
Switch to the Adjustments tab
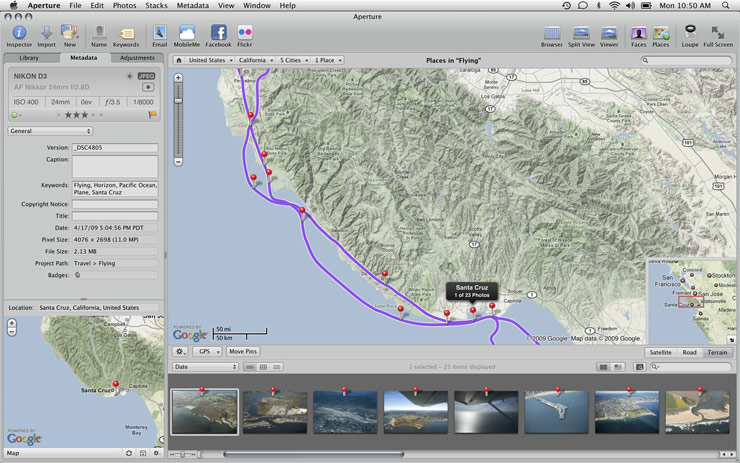point(138,58)
